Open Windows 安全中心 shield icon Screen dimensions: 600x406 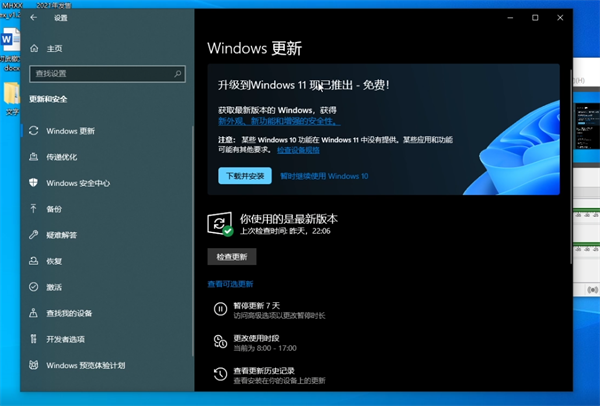(x=34, y=183)
